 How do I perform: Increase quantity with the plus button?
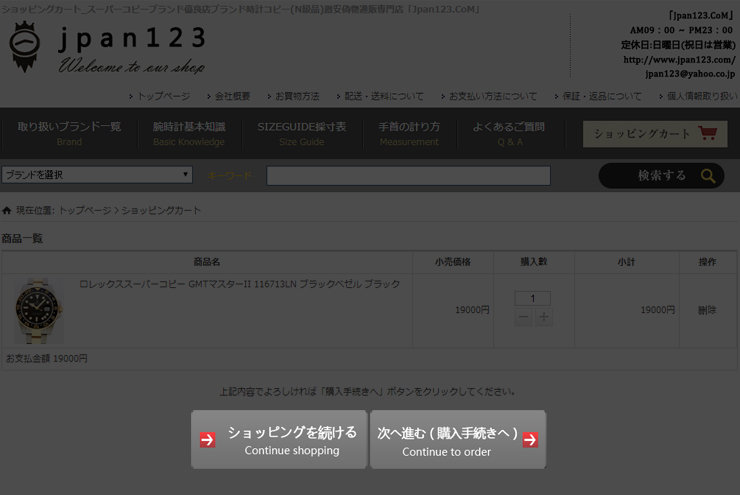click(x=543, y=317)
